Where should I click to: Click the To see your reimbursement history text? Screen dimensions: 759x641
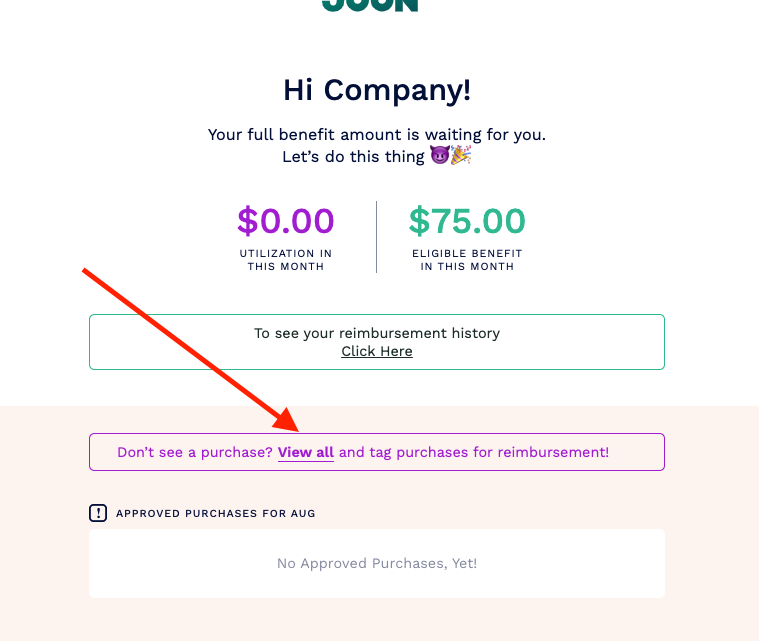coord(377,333)
